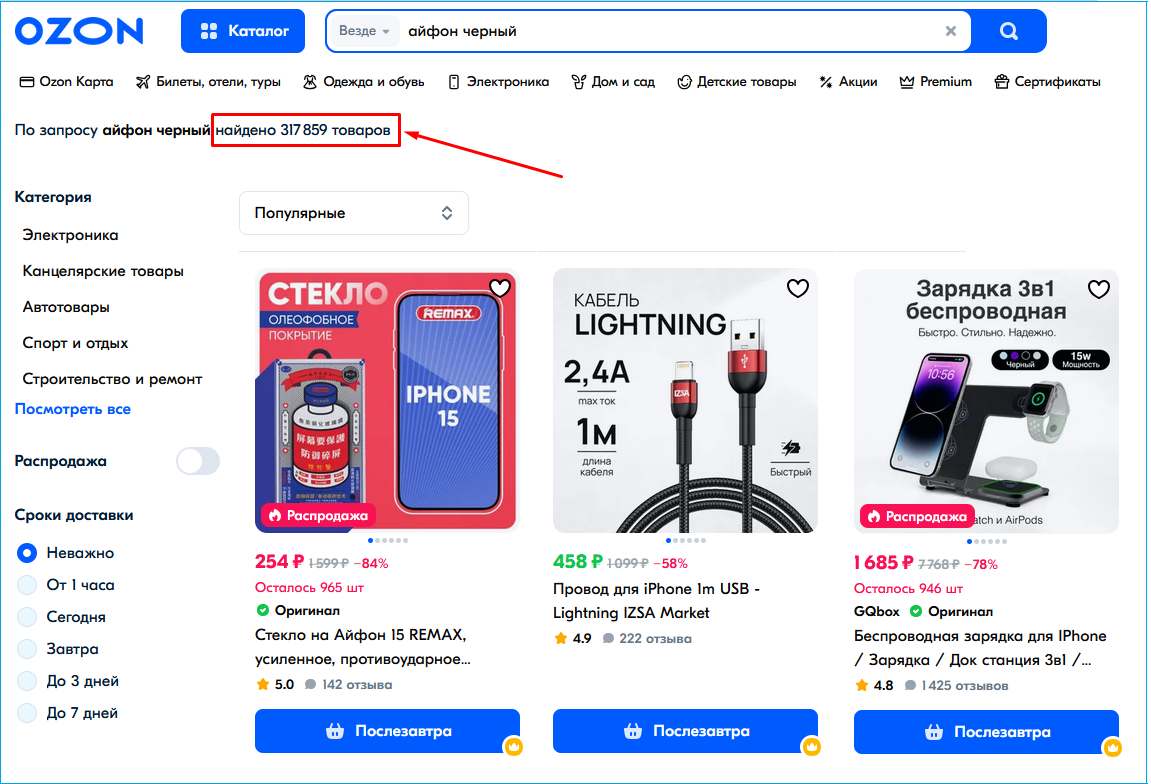The height and width of the screenshot is (784, 1151).
Task: Click the Premium crown icon in the navigation
Action: [907, 82]
